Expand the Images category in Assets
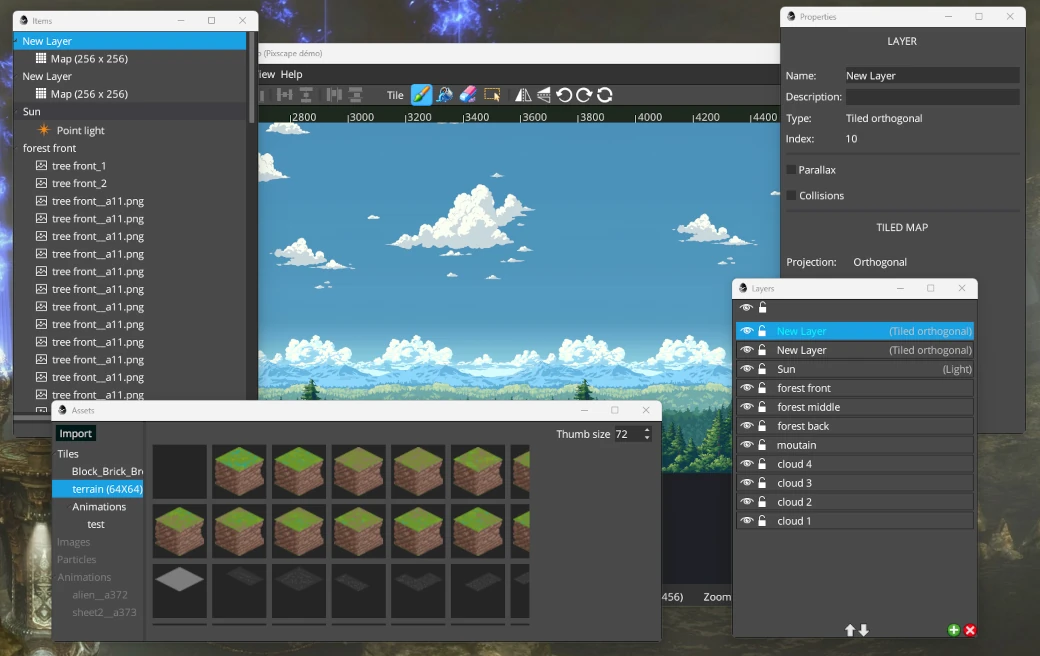 point(75,541)
